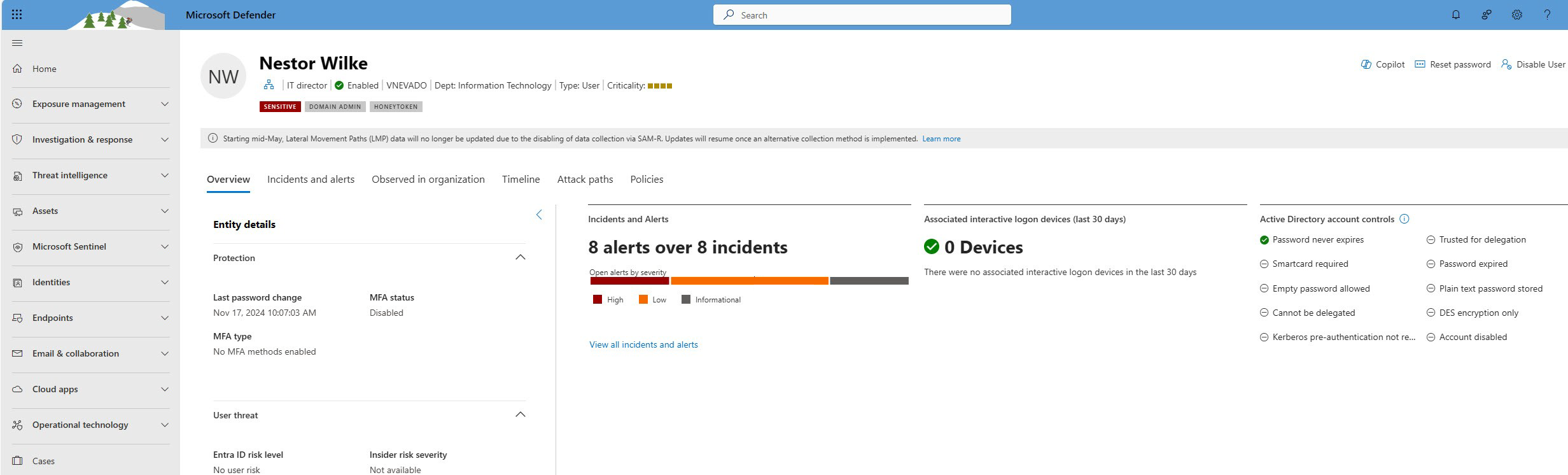Open the Copilot icon
This screenshot has width=1568, height=475.
1366,64
